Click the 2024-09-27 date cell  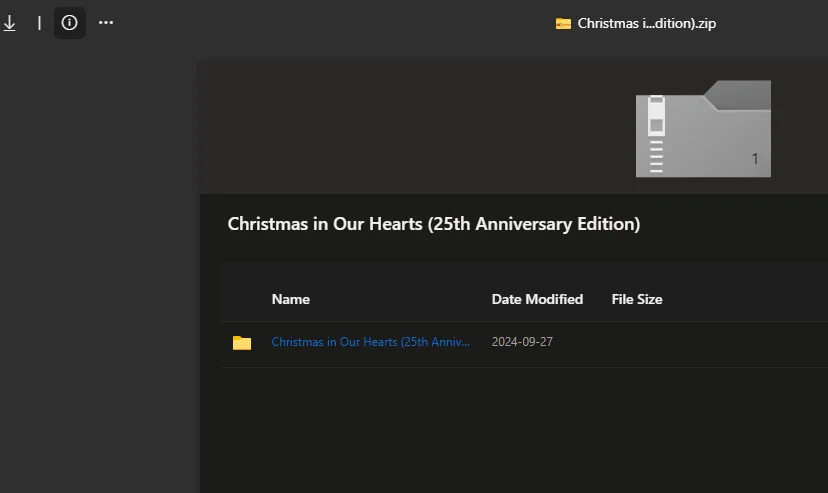(522, 342)
